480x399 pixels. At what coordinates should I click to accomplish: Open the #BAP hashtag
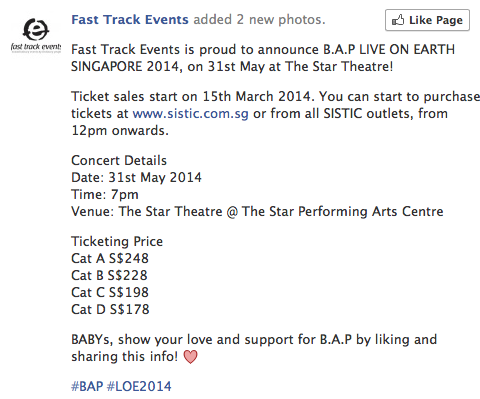[87, 386]
